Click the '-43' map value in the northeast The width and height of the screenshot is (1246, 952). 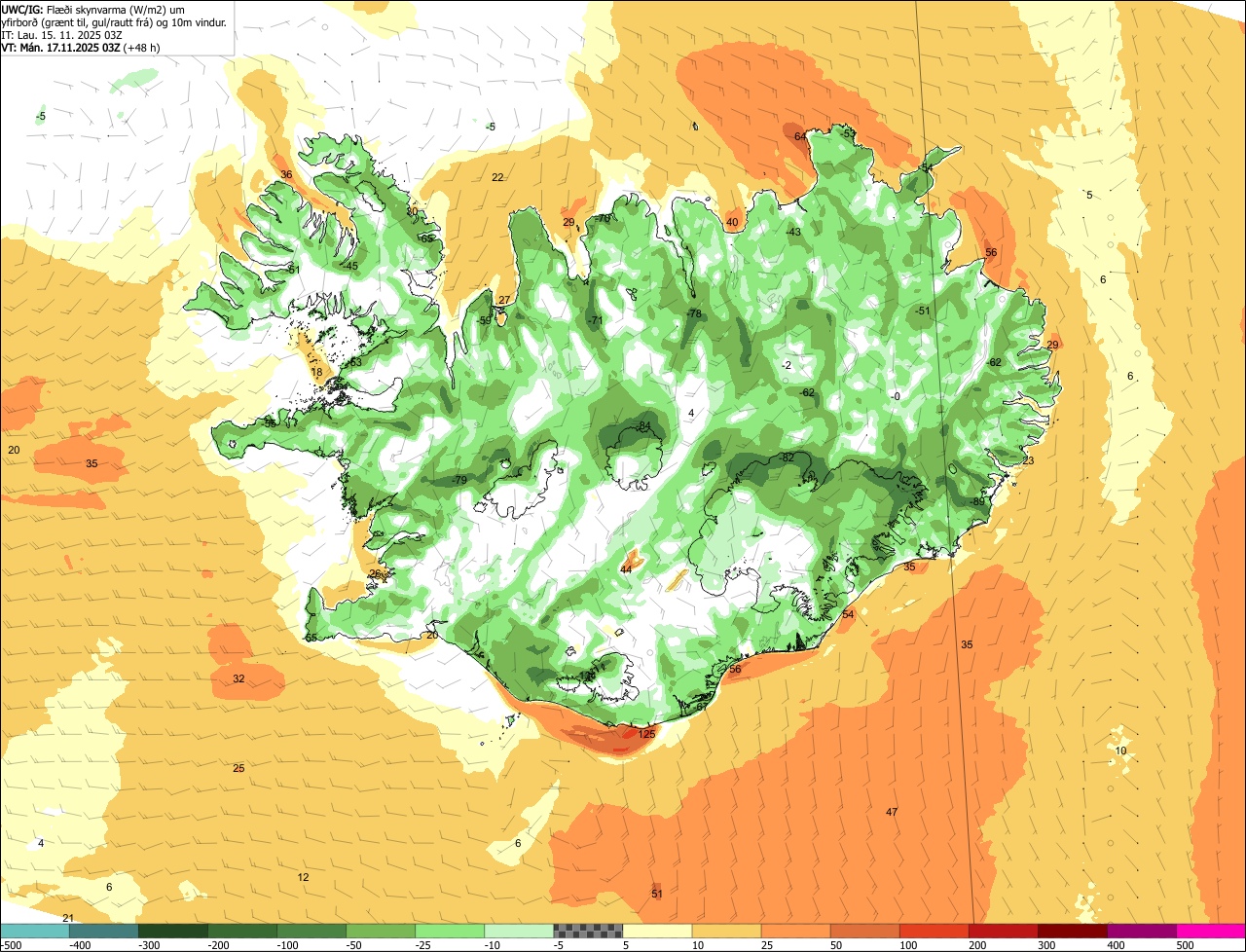(x=792, y=232)
